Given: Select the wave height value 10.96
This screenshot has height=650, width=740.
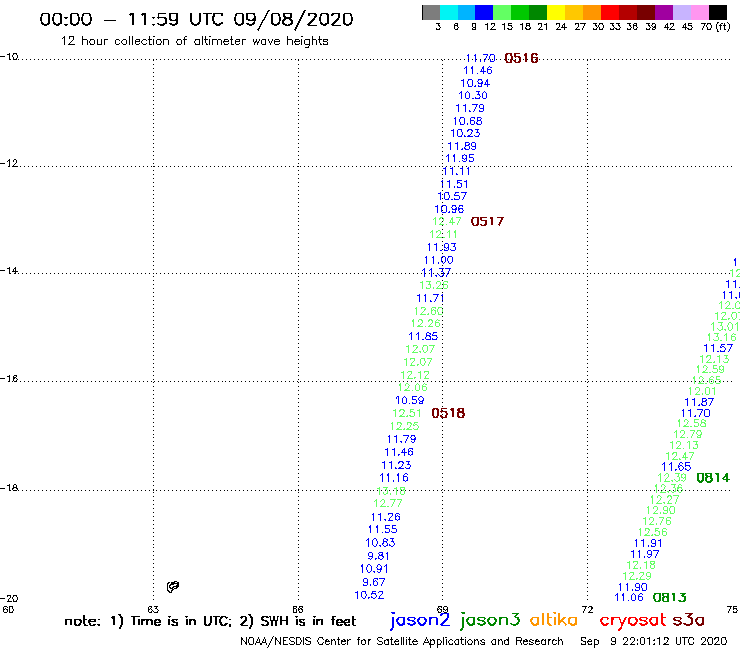Looking at the screenshot, I should (x=449, y=209).
